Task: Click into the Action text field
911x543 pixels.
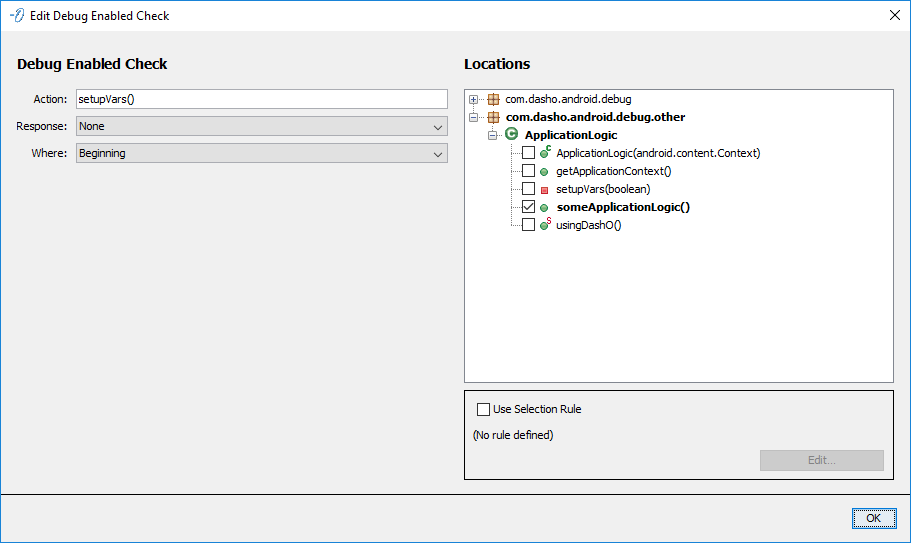Action: (261, 99)
